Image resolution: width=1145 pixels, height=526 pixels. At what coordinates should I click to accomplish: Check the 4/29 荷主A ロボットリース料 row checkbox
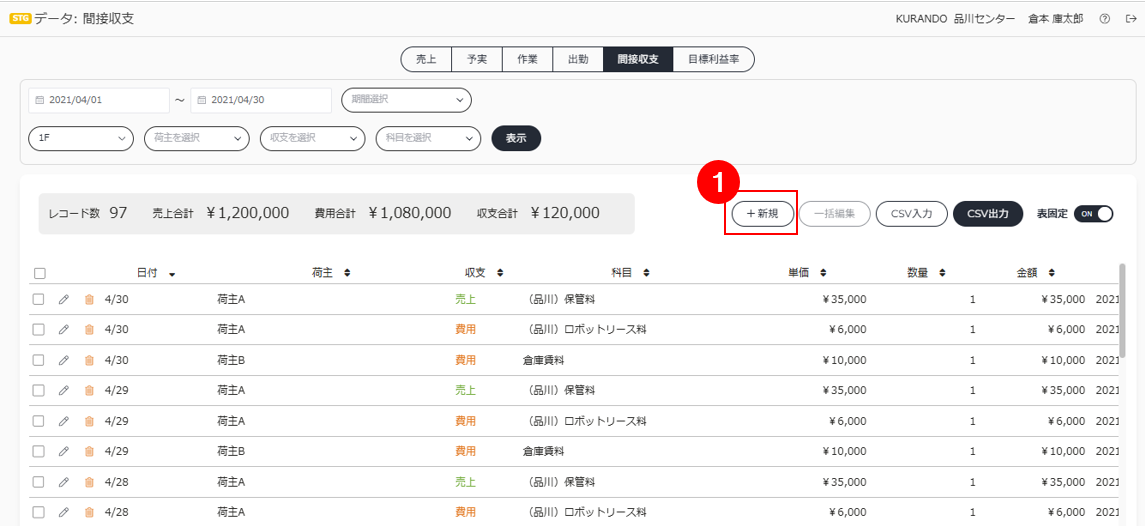pos(39,421)
